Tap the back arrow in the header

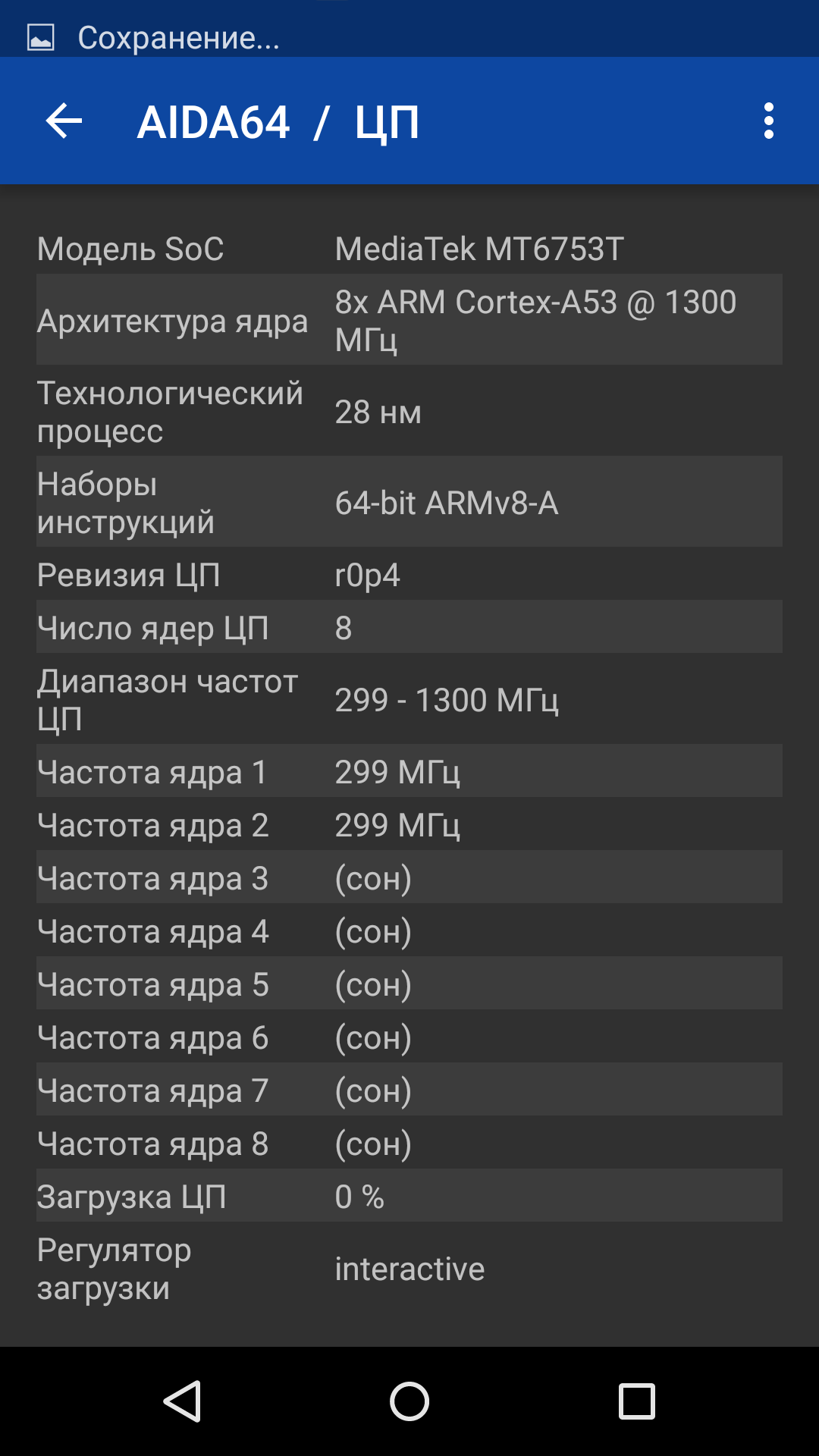point(64,121)
